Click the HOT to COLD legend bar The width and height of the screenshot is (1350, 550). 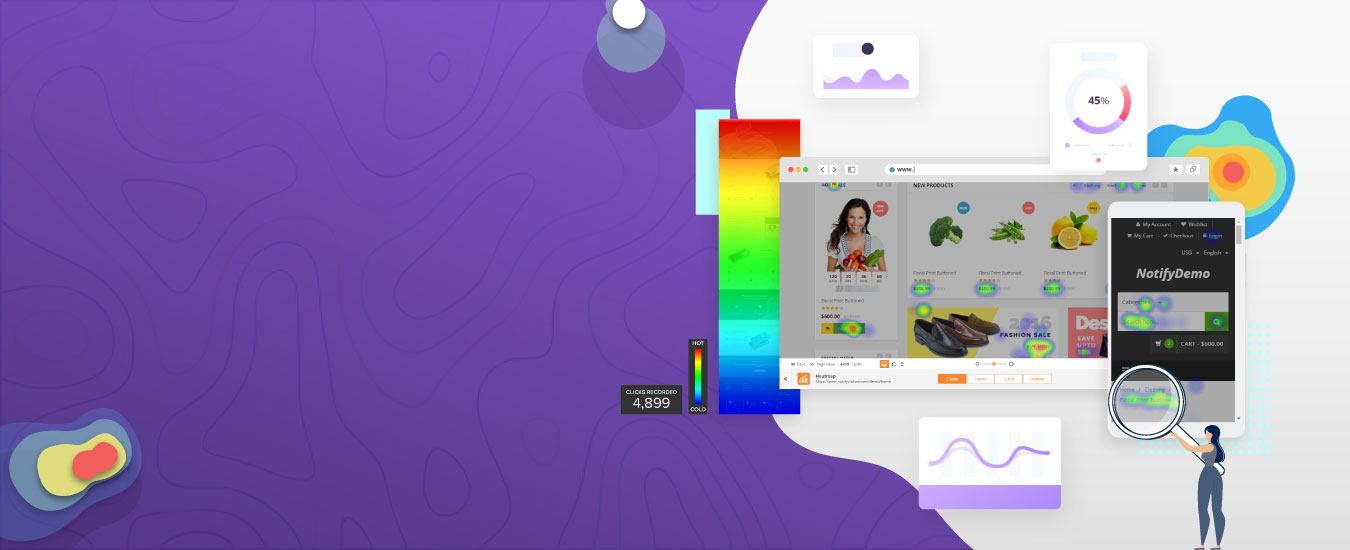pyautogui.click(x=698, y=376)
